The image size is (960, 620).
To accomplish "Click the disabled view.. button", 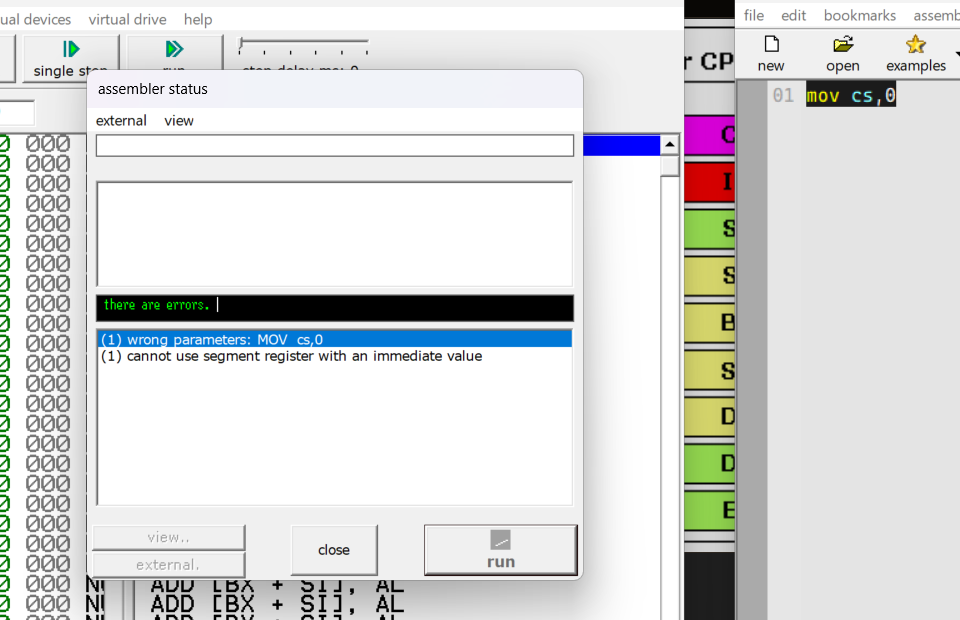I will click(169, 537).
